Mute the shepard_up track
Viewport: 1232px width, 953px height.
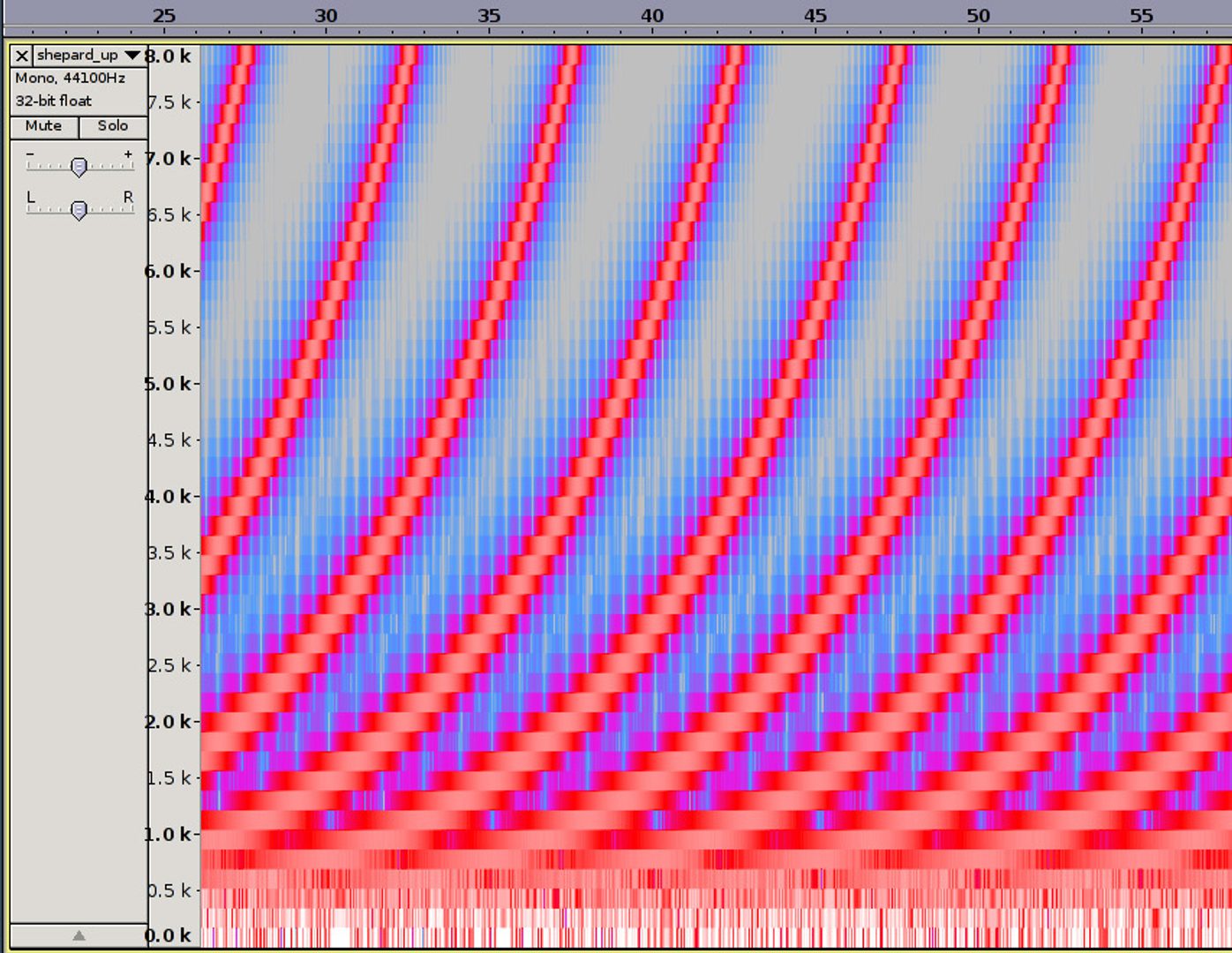point(43,126)
